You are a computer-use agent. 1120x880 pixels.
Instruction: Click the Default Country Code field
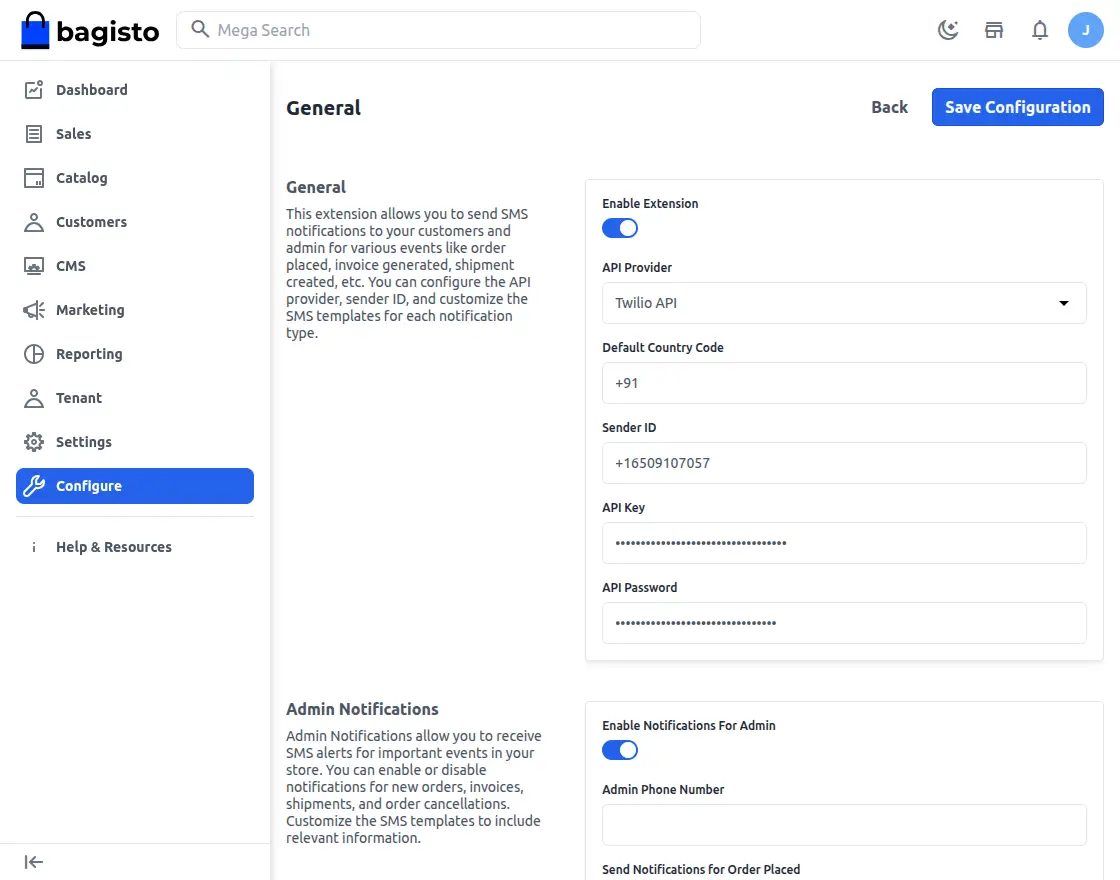[844, 383]
